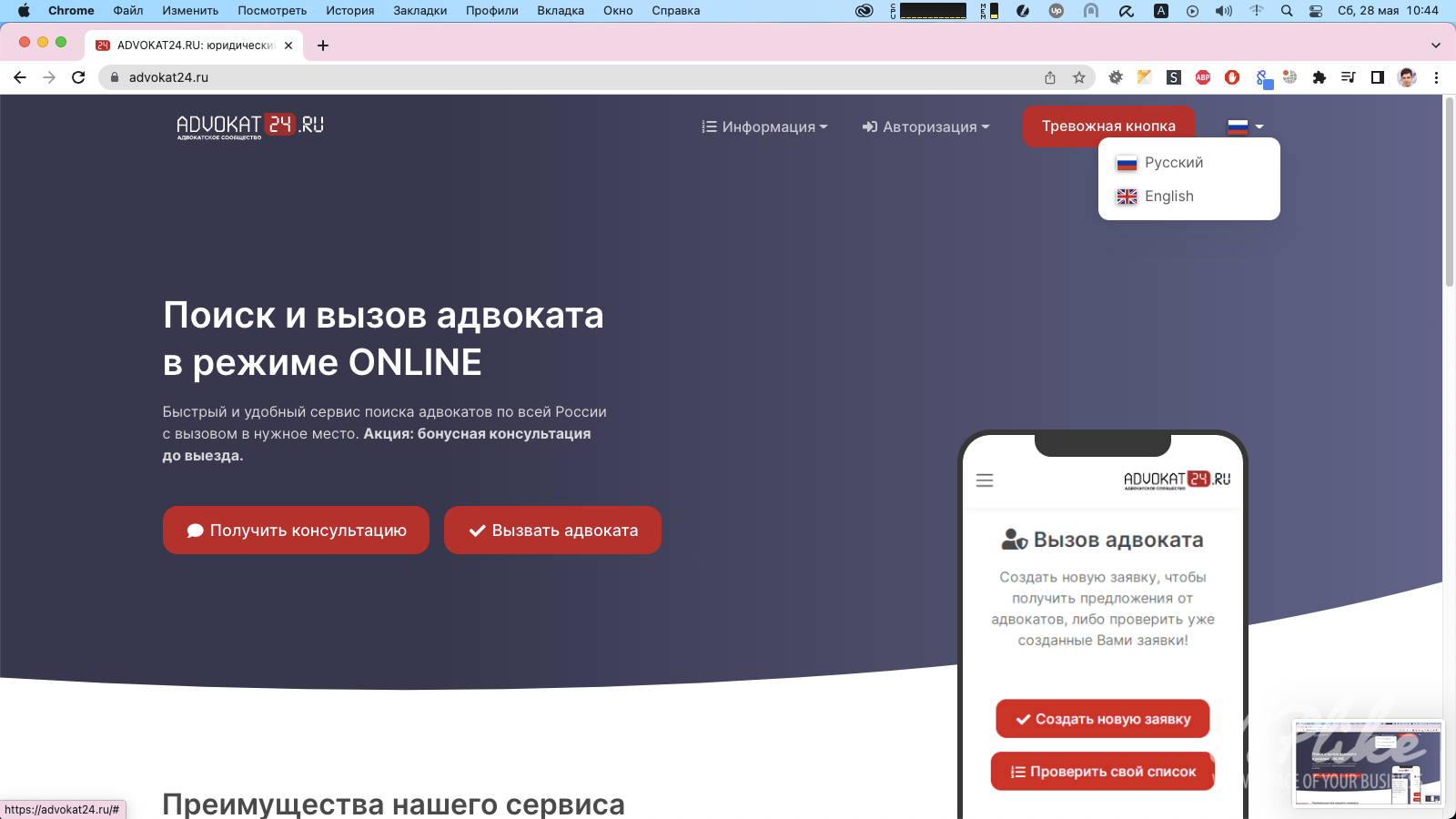This screenshot has width=1456, height=819.
Task: Click Получить консультацию button
Action: 296,531
